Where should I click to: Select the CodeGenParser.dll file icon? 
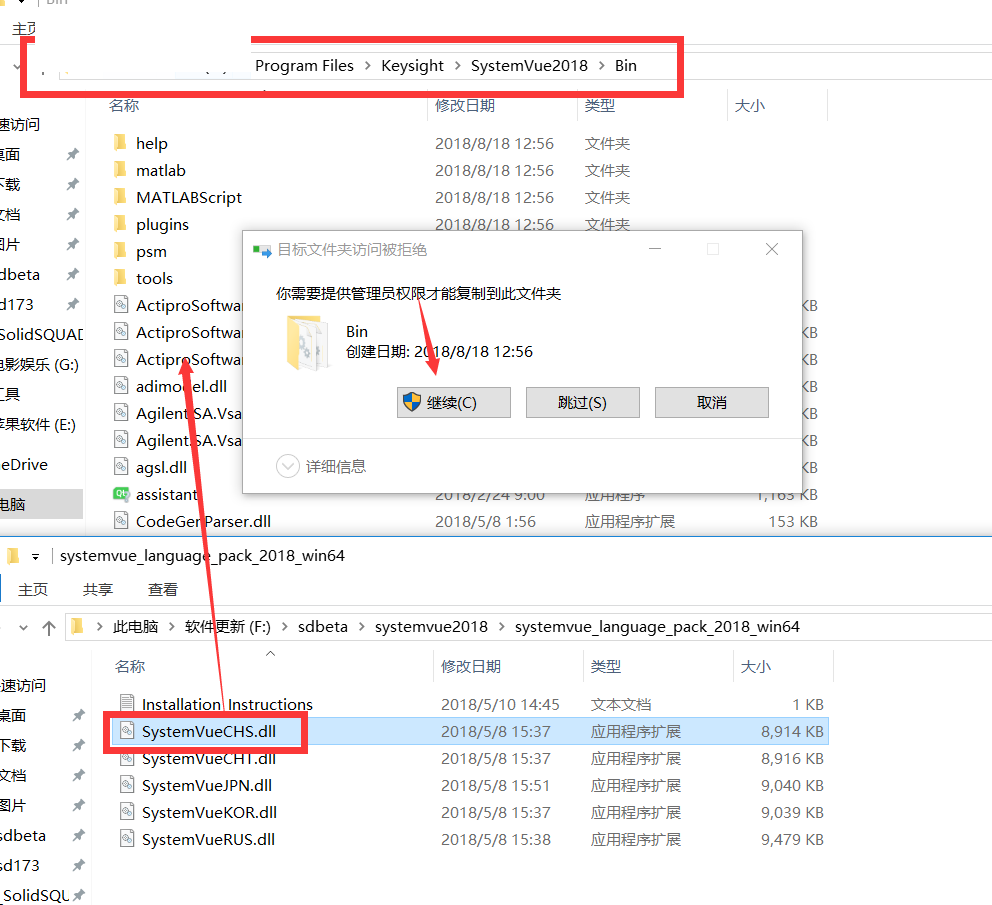(x=121, y=521)
